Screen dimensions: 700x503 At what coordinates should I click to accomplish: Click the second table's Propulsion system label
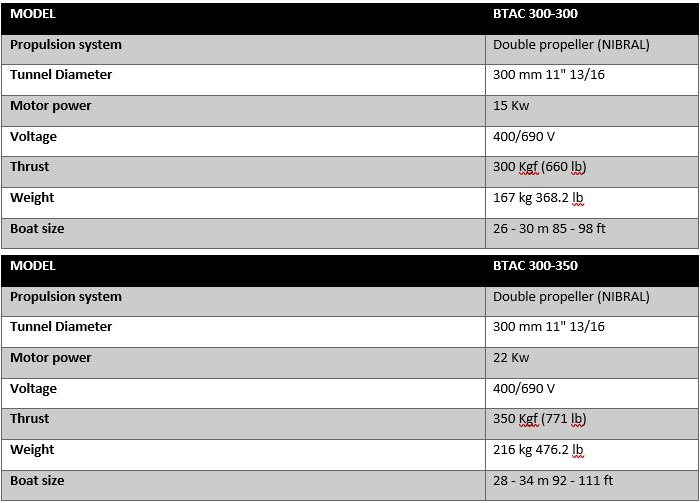[66, 297]
